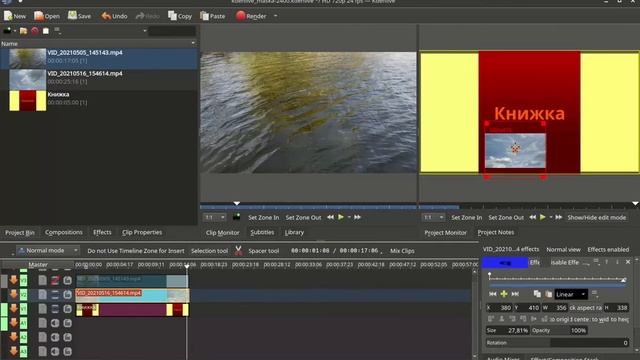Rewind the clip monitor
This screenshot has width=640, height=360.
tap(330, 217)
